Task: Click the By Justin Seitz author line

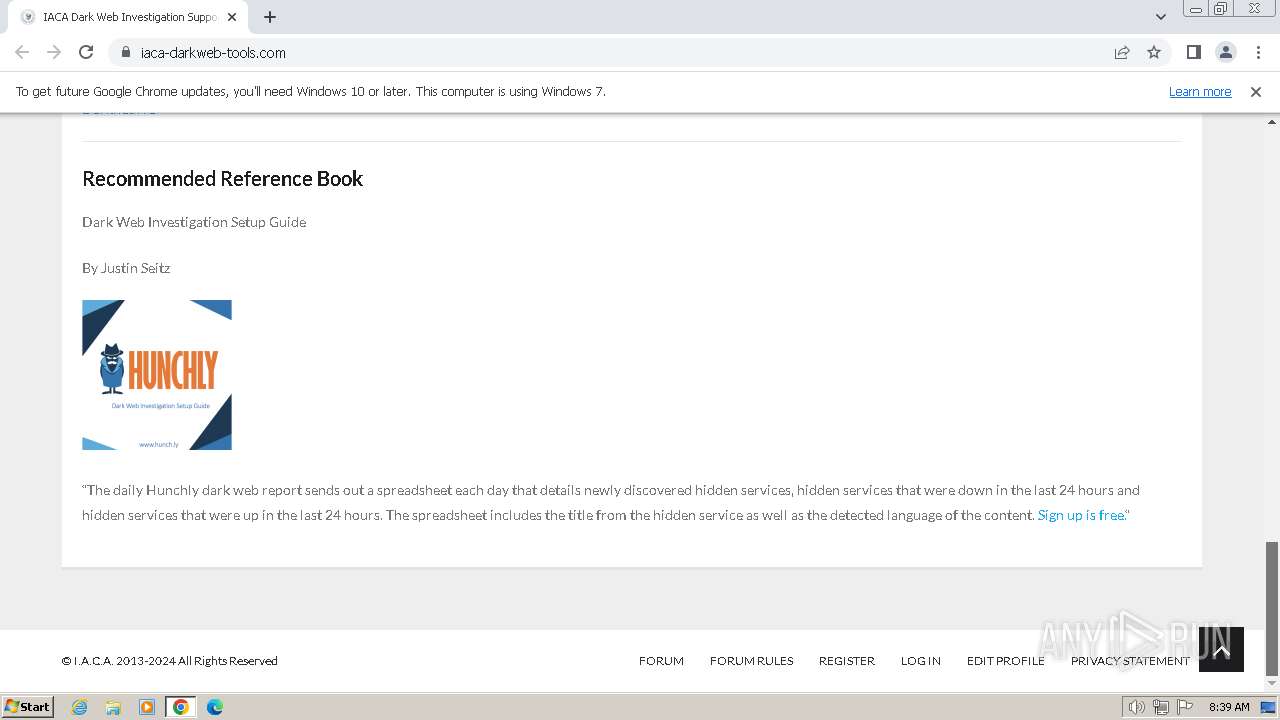Action: click(126, 268)
